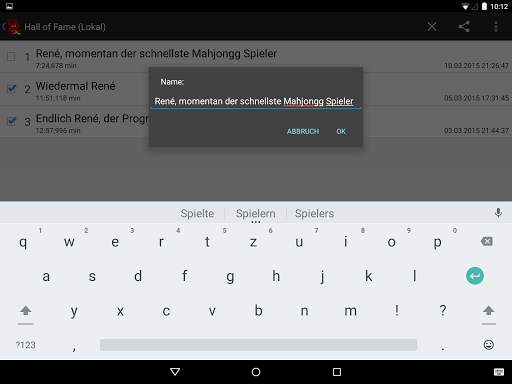The image size is (512, 384).
Task: Tap the m key
Action: [x=350, y=311]
